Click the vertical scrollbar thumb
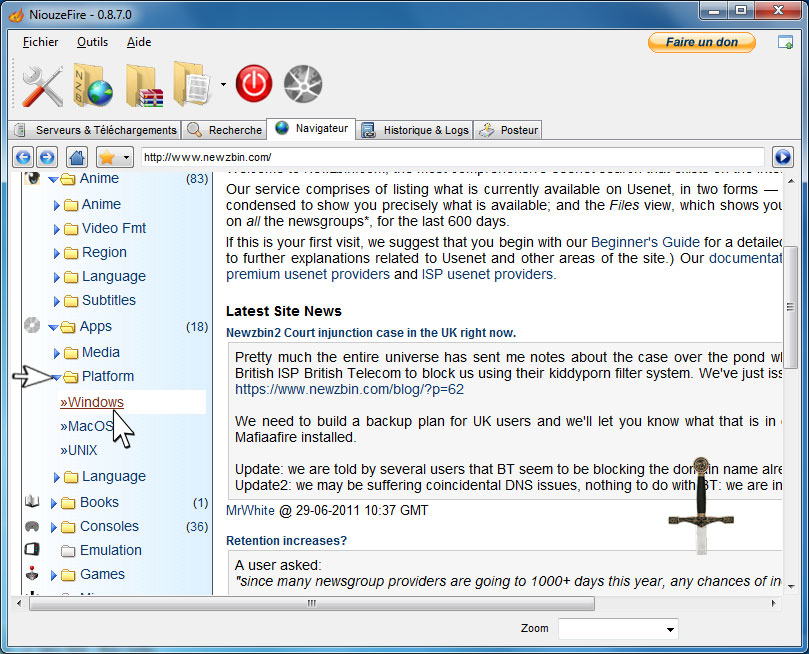Image resolution: width=809 pixels, height=654 pixels. tap(790, 306)
